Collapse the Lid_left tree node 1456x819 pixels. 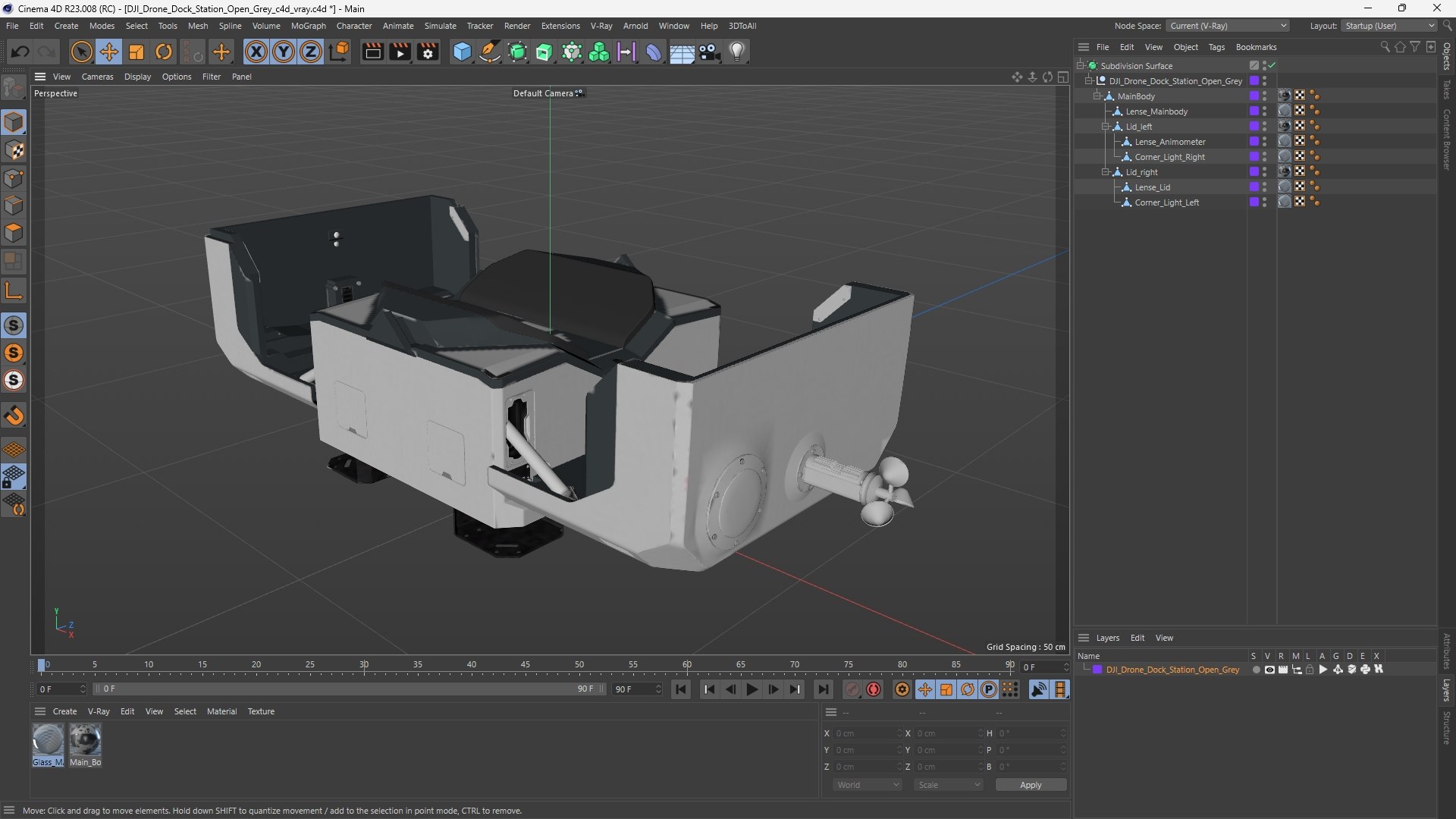pyautogui.click(x=1106, y=127)
